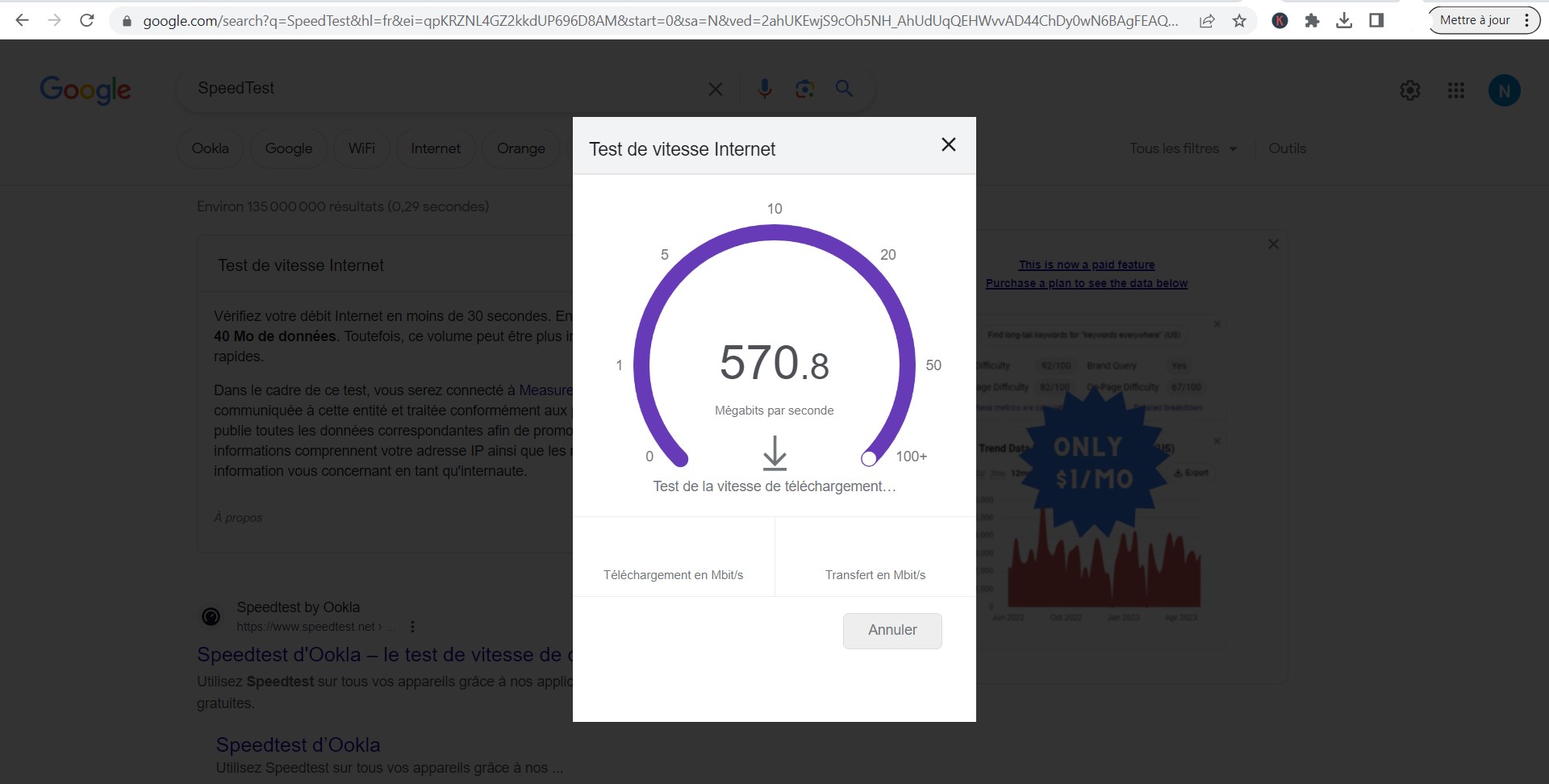Open browser downloads icon
Image resolution: width=1549 pixels, height=784 pixels.
tap(1344, 21)
